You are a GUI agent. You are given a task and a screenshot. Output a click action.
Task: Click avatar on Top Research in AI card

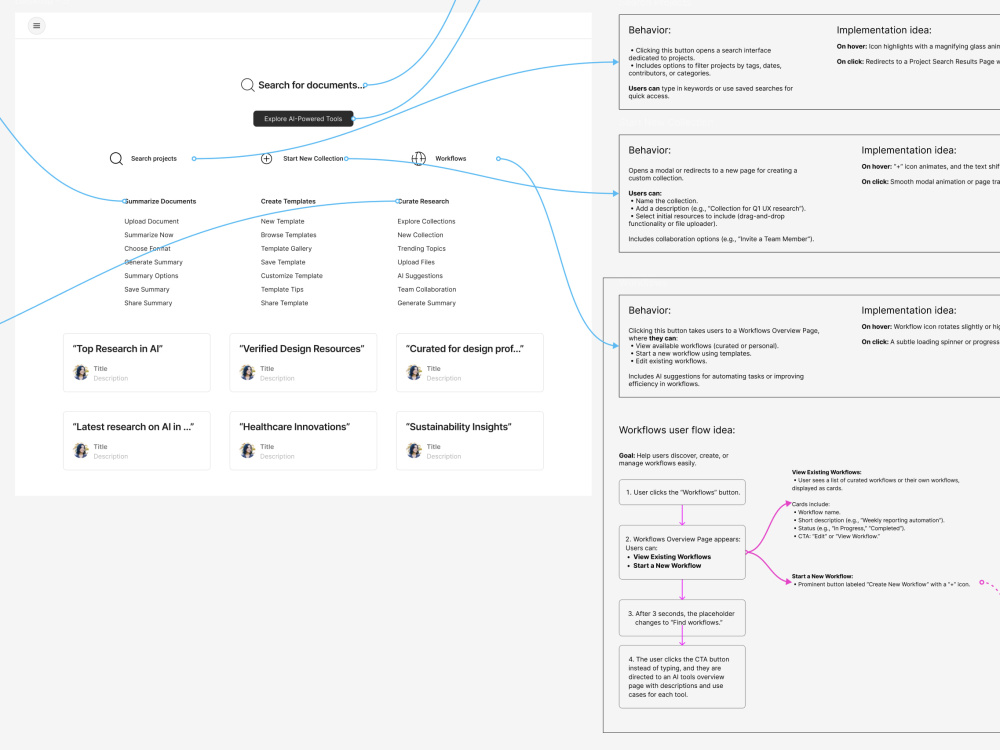pyautogui.click(x=81, y=372)
